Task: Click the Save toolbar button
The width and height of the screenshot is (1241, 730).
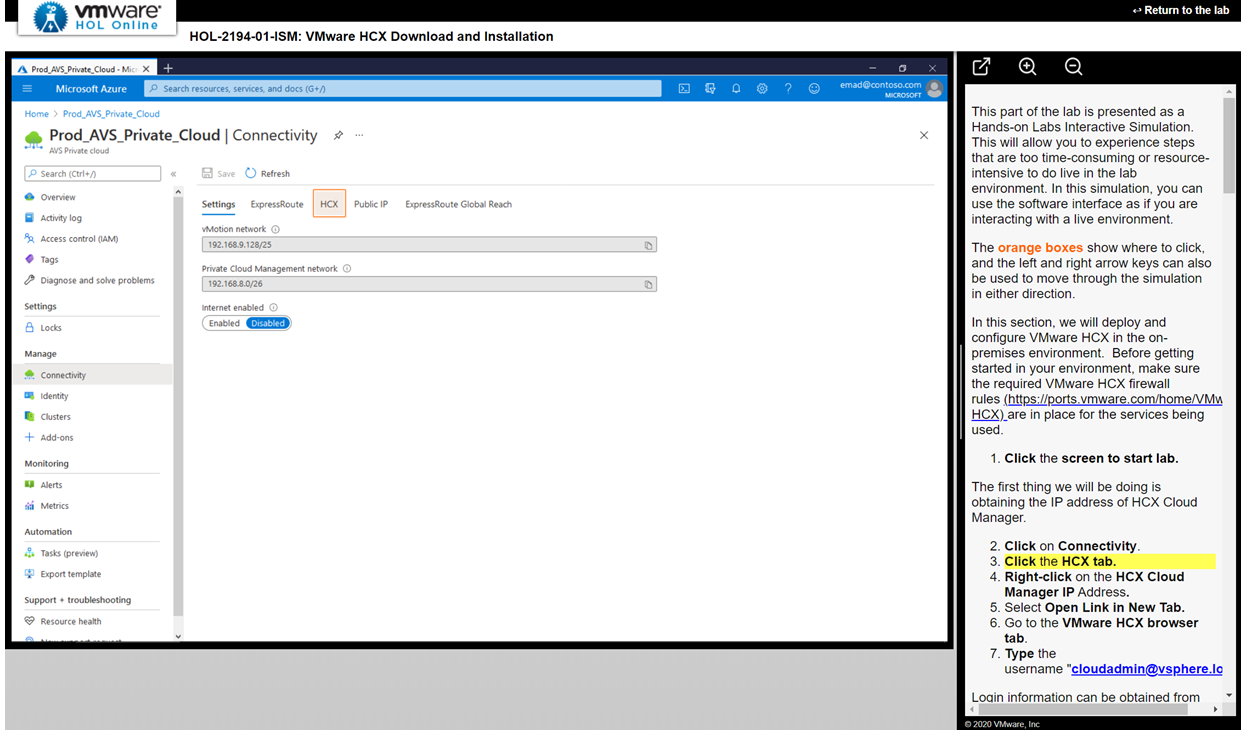Action: [219, 174]
